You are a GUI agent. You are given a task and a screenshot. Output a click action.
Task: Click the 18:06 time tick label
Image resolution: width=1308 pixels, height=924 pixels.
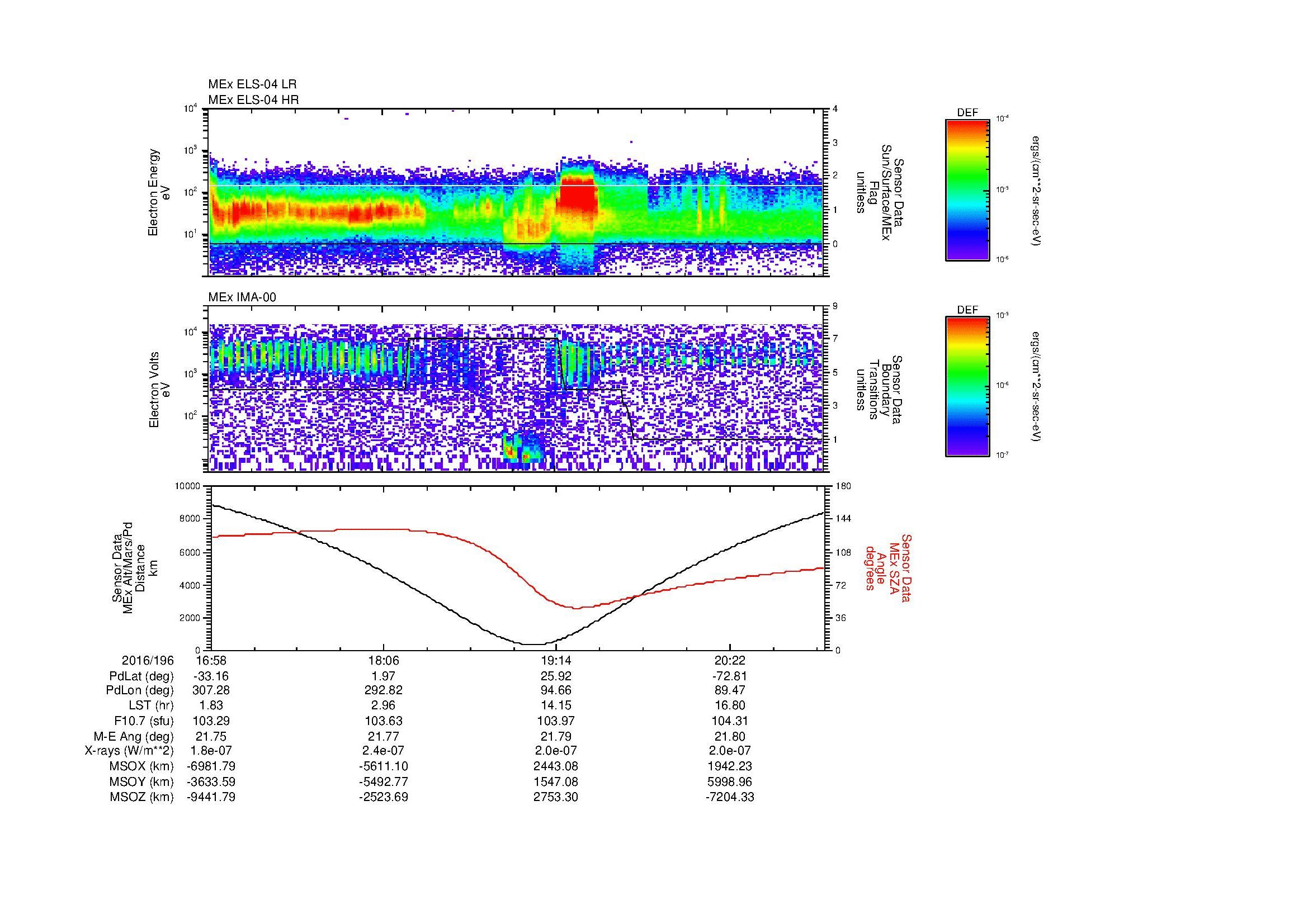384,661
